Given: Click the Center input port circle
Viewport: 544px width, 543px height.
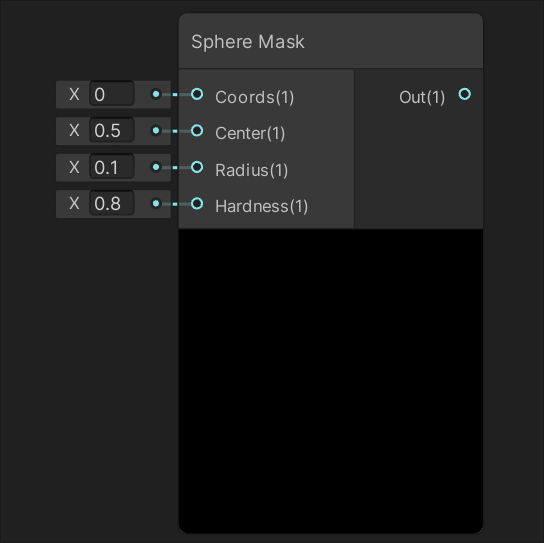Looking at the screenshot, I should (x=197, y=131).
